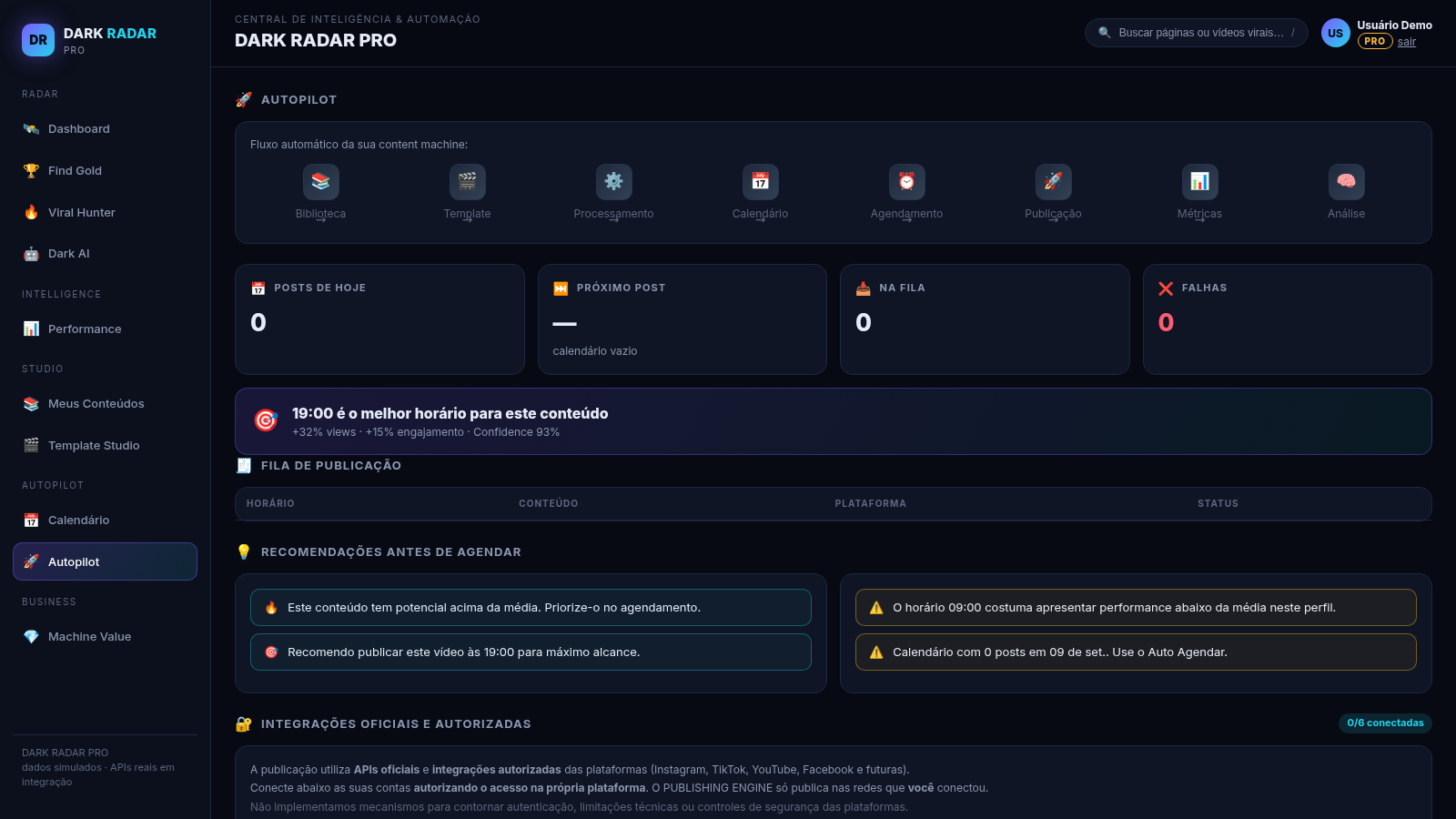Click the Posts de Hoje value 0
Screen dimensions: 1456x819
pyautogui.click(x=258, y=322)
